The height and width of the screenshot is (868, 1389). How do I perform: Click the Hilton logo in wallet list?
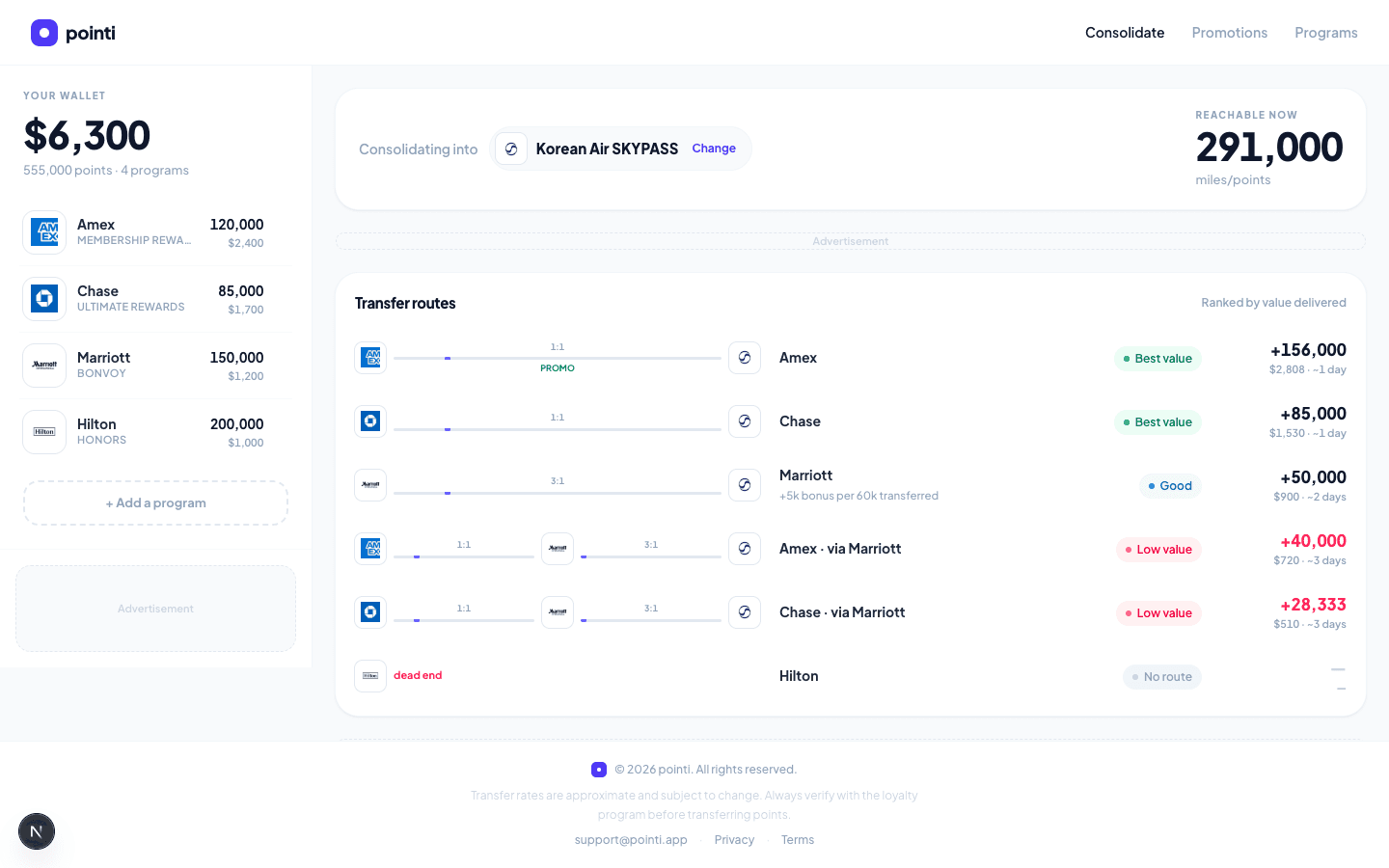44,432
